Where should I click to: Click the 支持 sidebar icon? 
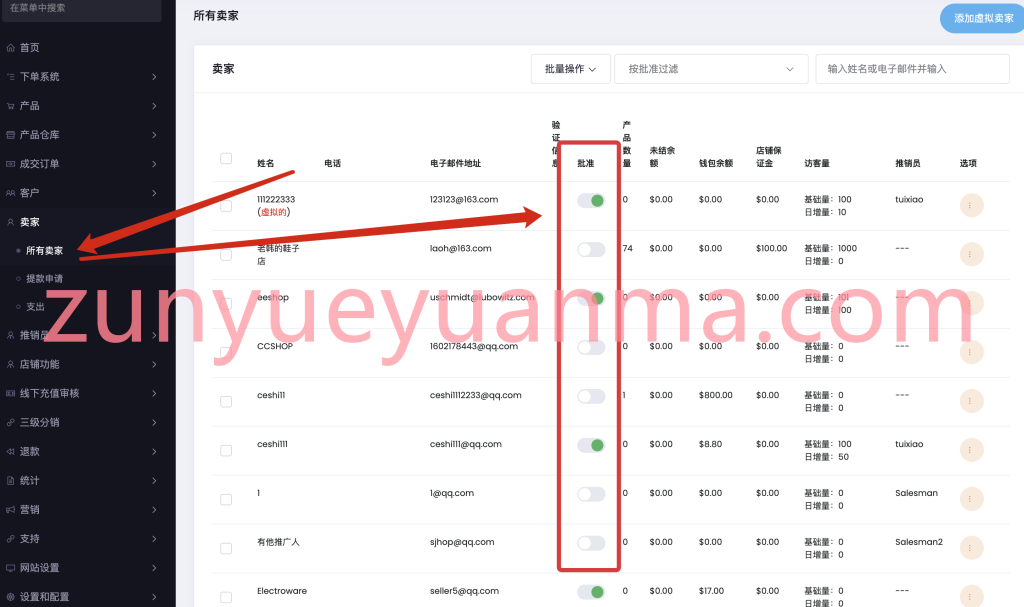[x=10, y=538]
